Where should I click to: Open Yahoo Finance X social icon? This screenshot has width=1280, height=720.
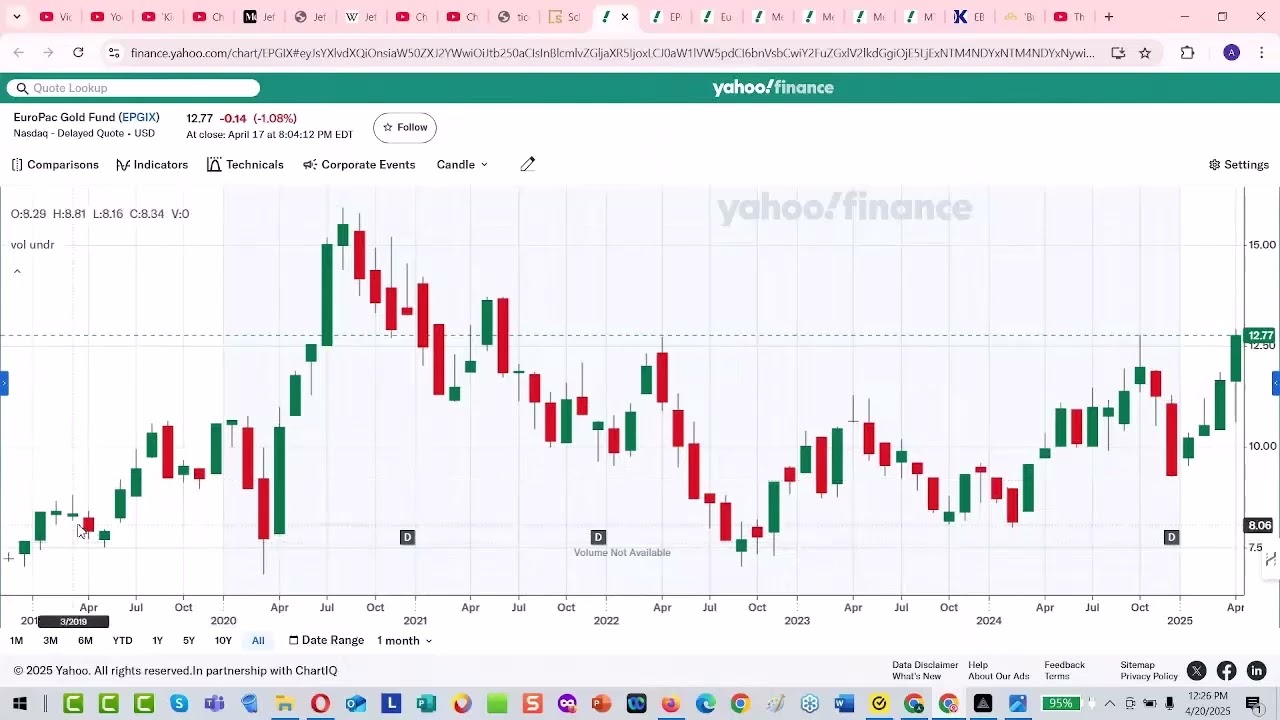pos(1197,671)
